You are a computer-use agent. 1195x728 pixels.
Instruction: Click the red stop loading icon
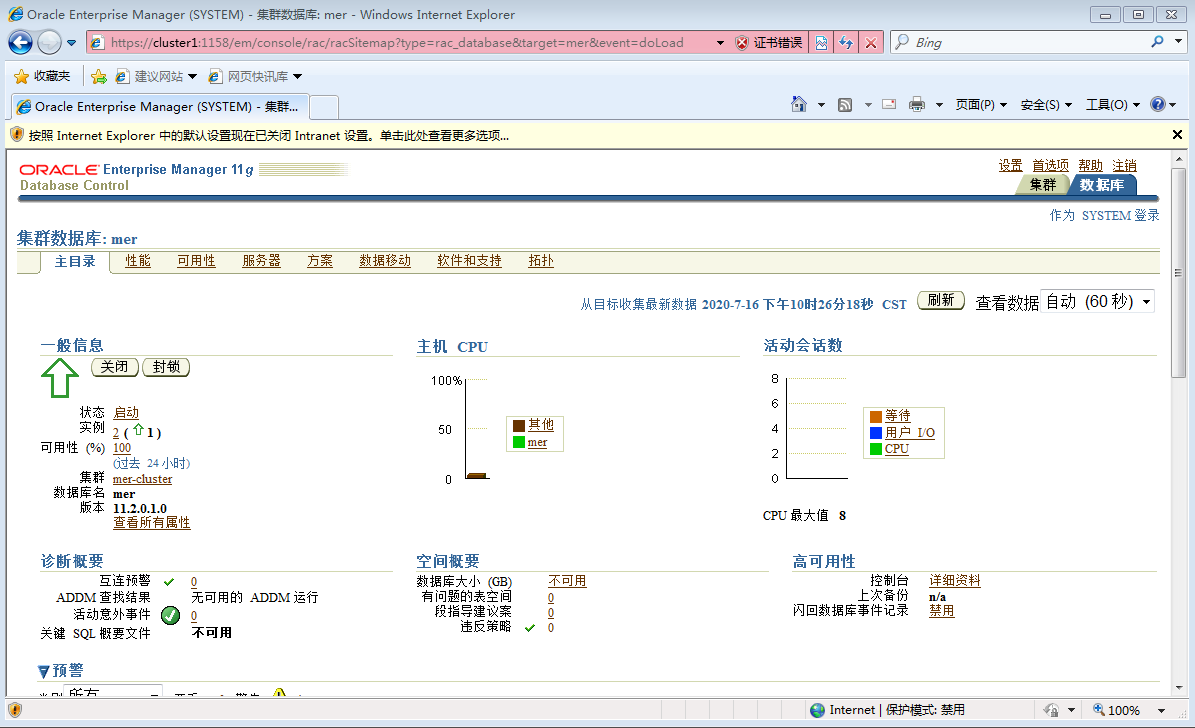pos(870,43)
